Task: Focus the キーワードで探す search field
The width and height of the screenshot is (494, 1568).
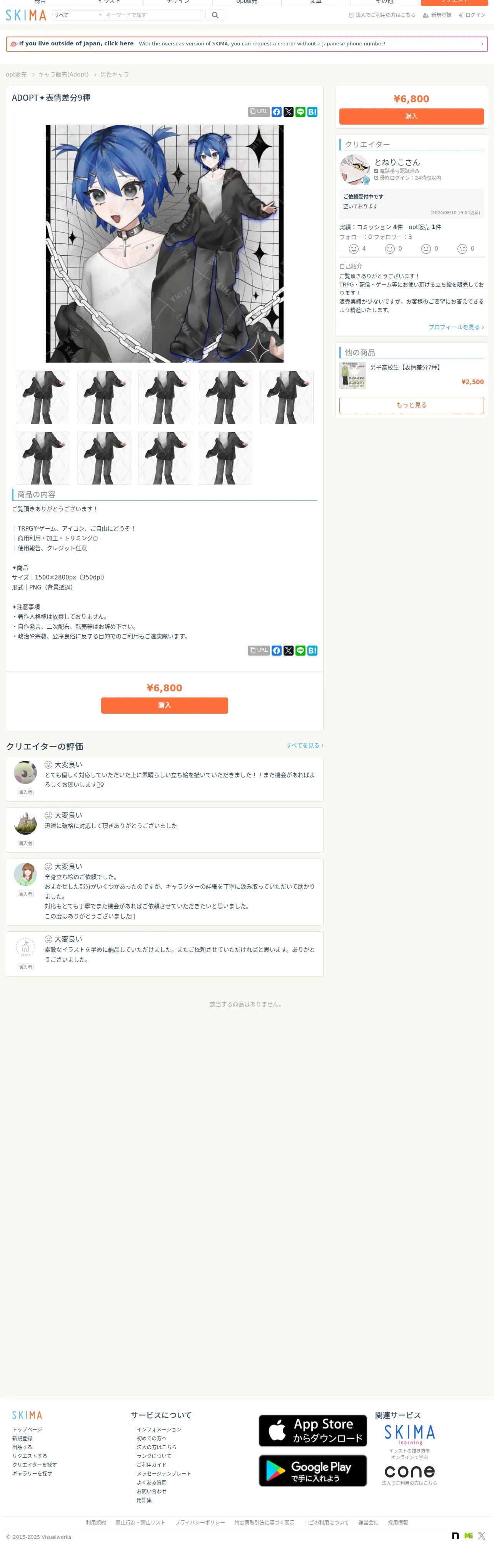Action: coord(153,15)
